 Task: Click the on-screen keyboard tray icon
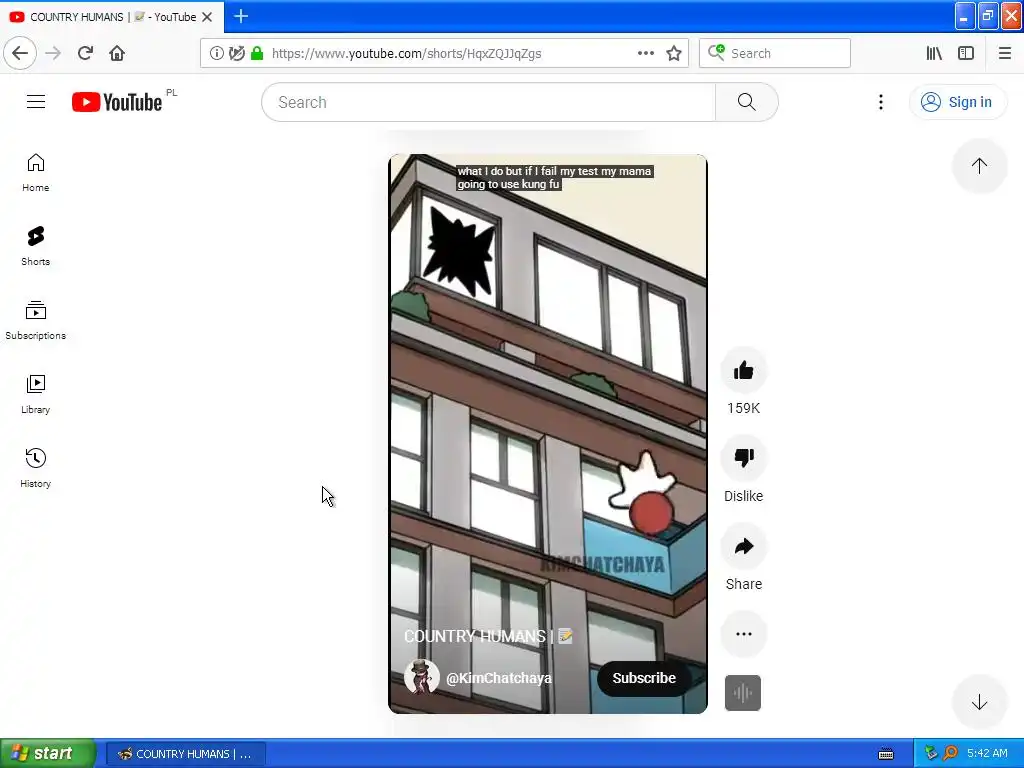886,754
